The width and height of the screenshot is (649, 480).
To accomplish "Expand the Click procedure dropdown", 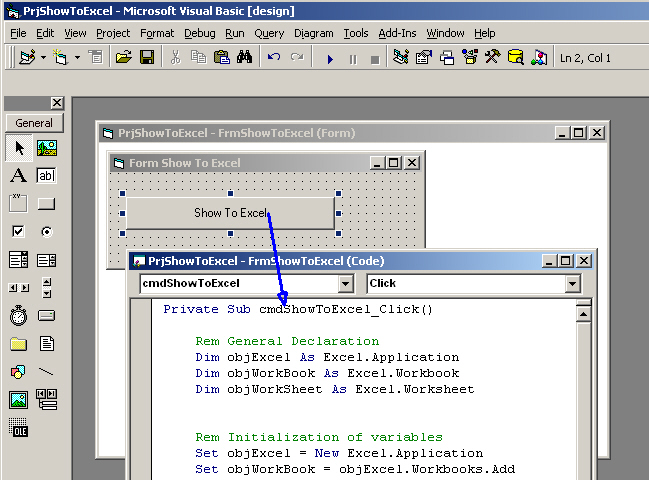I will coord(572,284).
